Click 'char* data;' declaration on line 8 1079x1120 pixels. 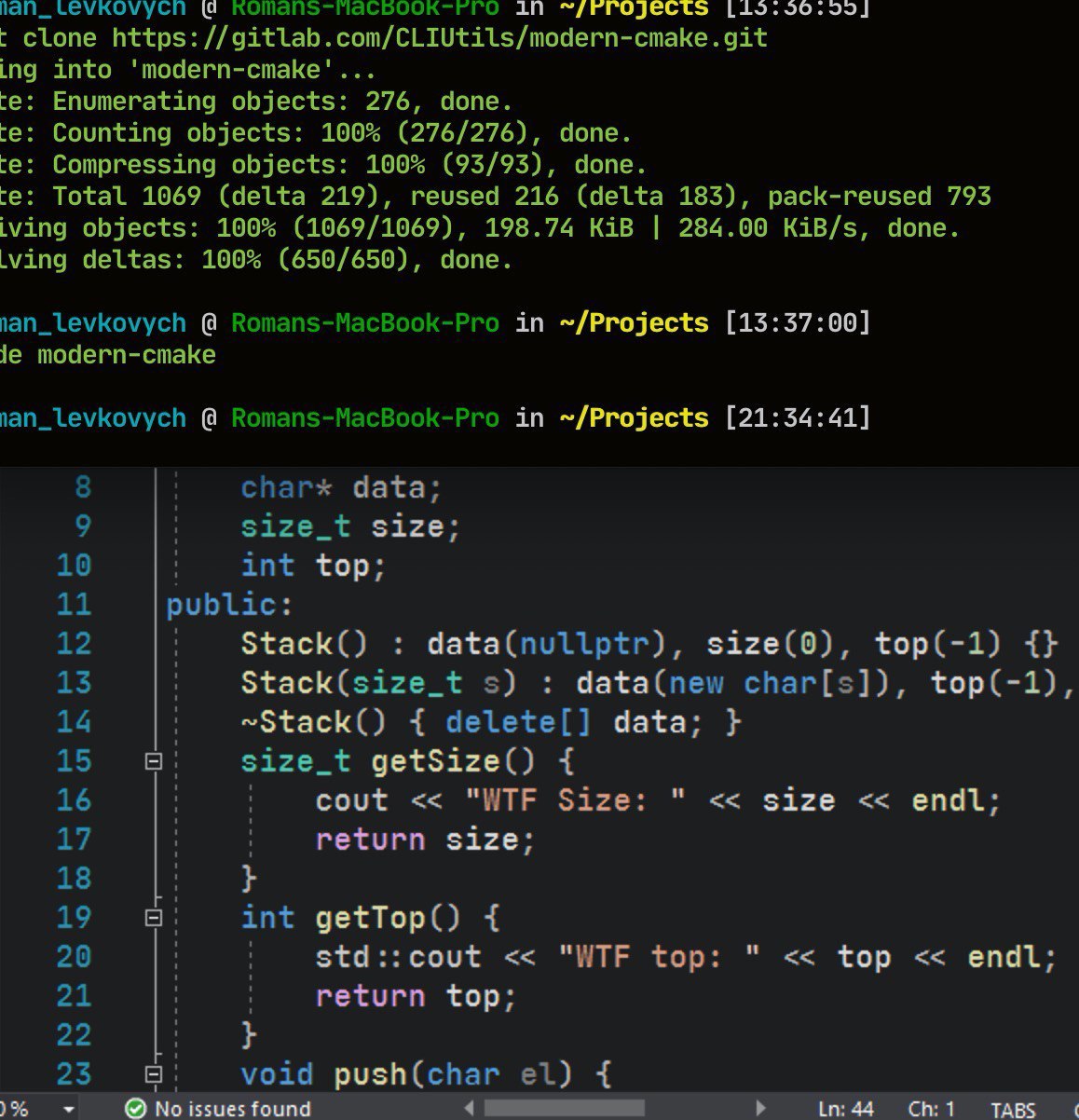[341, 487]
